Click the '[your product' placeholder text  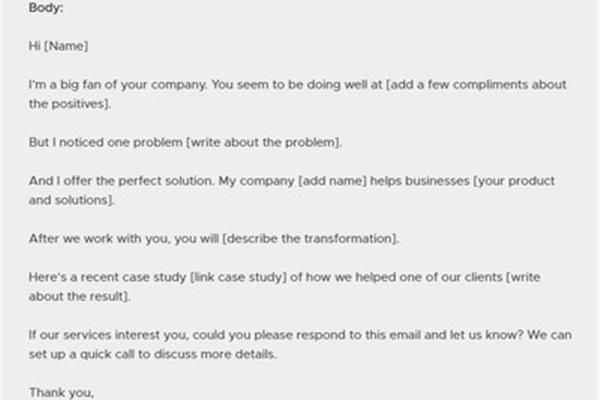coord(514,181)
